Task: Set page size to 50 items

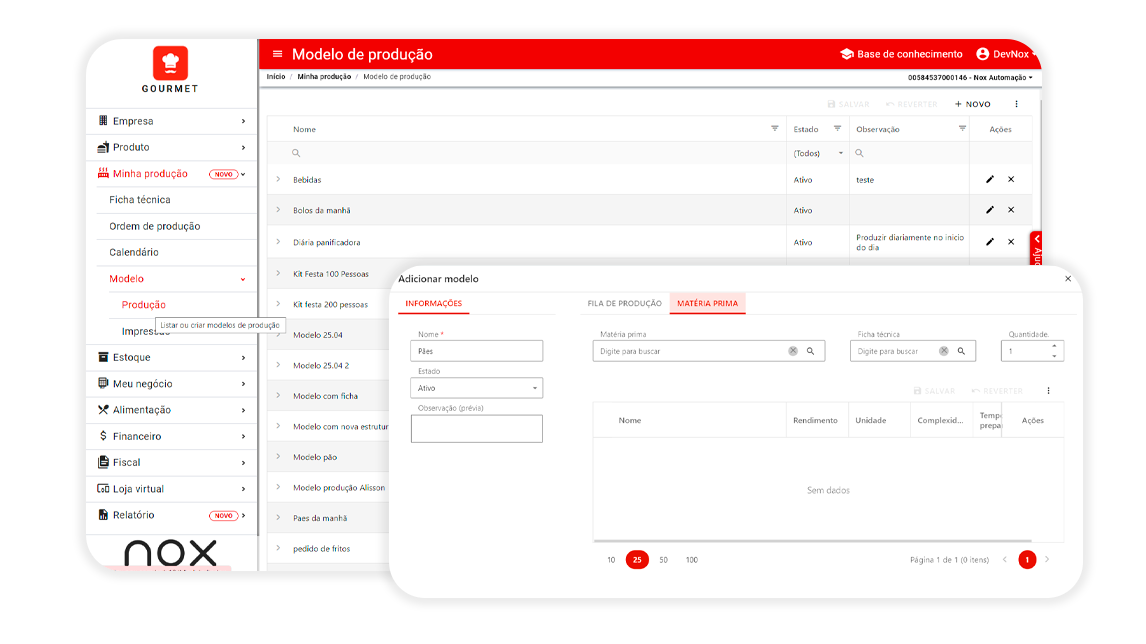Action: click(664, 560)
